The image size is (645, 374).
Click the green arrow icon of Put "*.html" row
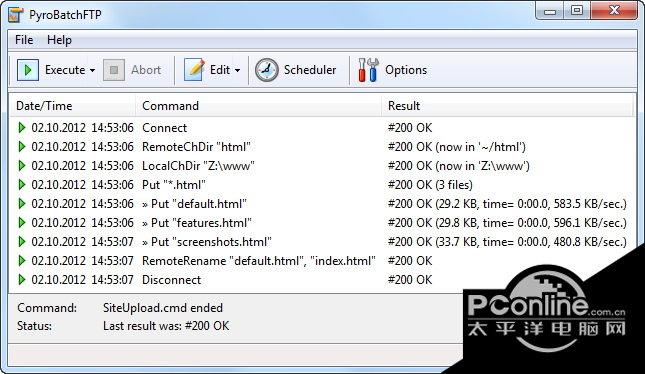22,185
